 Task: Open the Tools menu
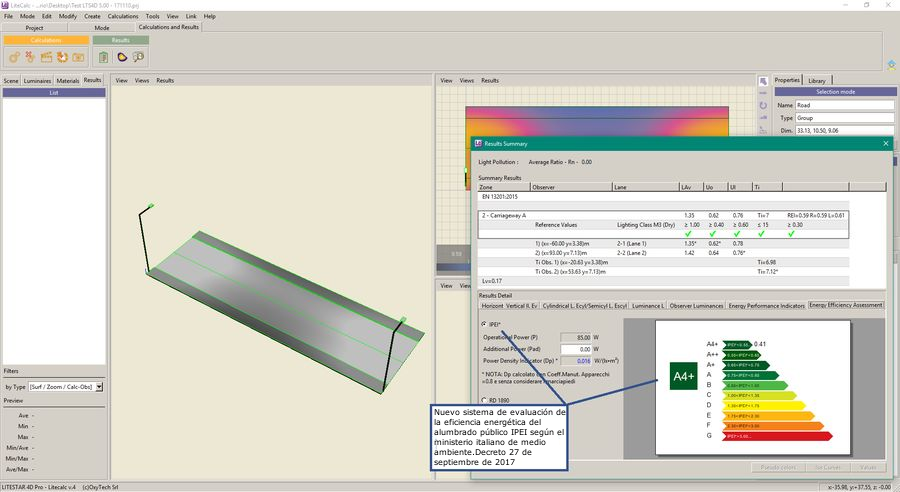pyautogui.click(x=152, y=17)
